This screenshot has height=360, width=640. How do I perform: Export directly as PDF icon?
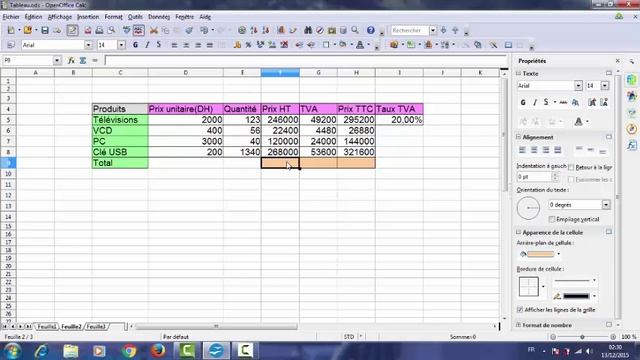point(88,30)
